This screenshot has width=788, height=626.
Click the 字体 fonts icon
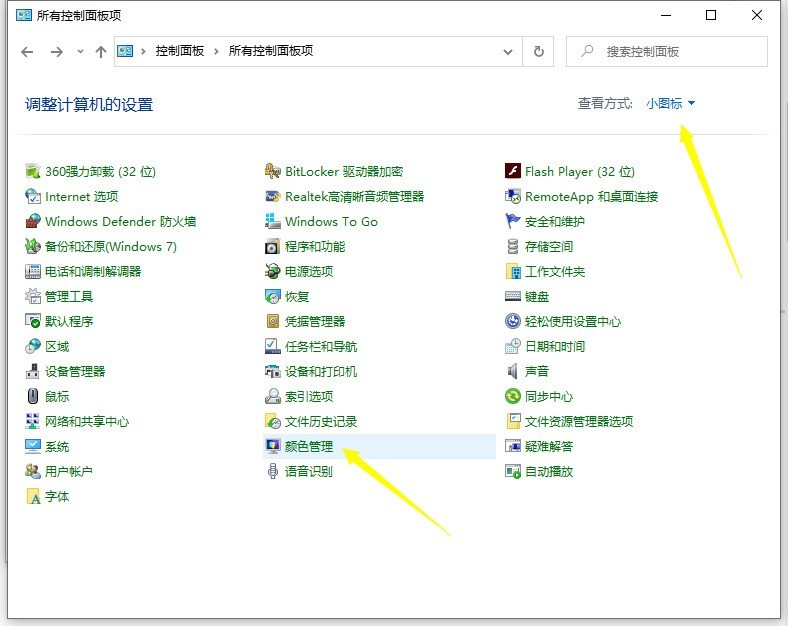point(33,496)
